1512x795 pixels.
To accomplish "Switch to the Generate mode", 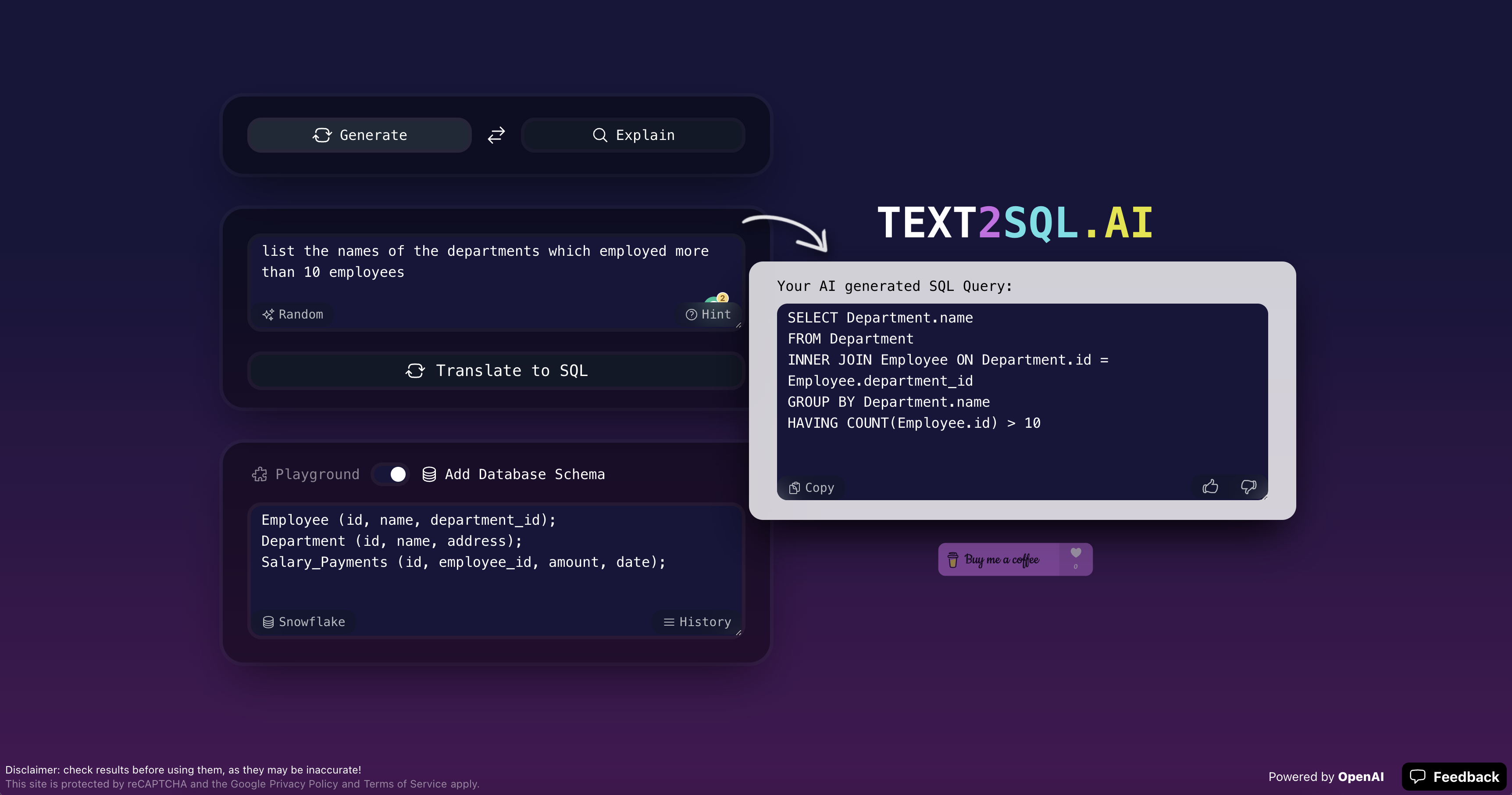I will [x=359, y=135].
